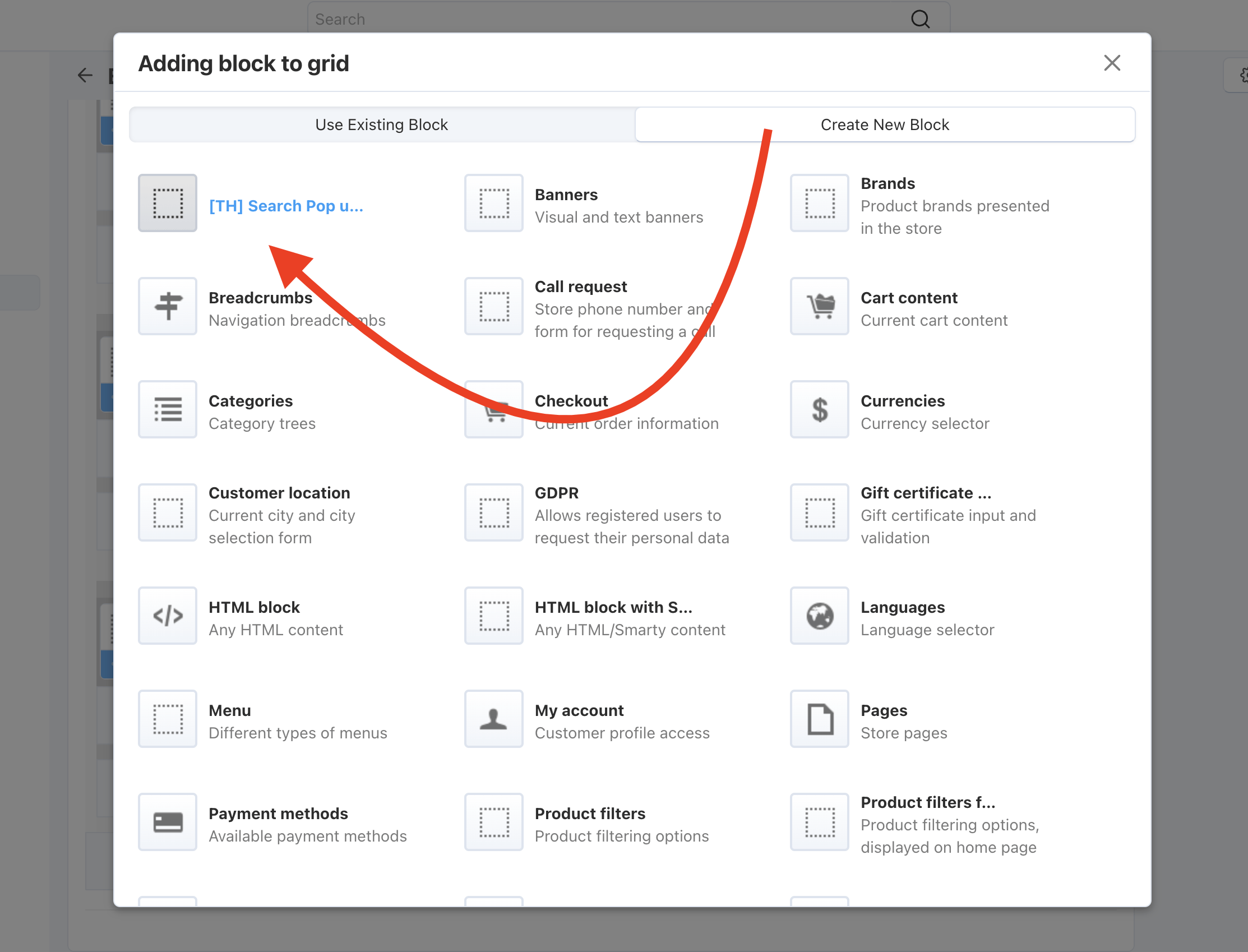
Task: Click the HTML block code icon
Action: coord(168,616)
